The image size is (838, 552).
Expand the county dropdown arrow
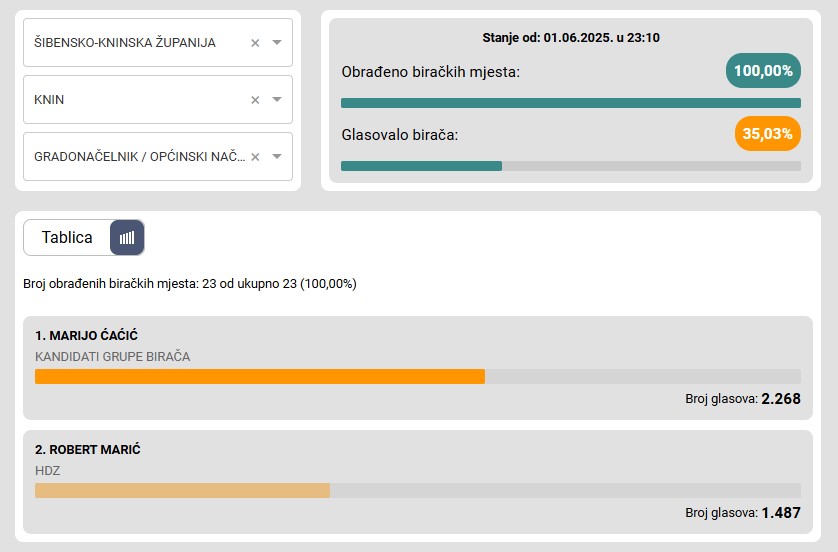277,42
